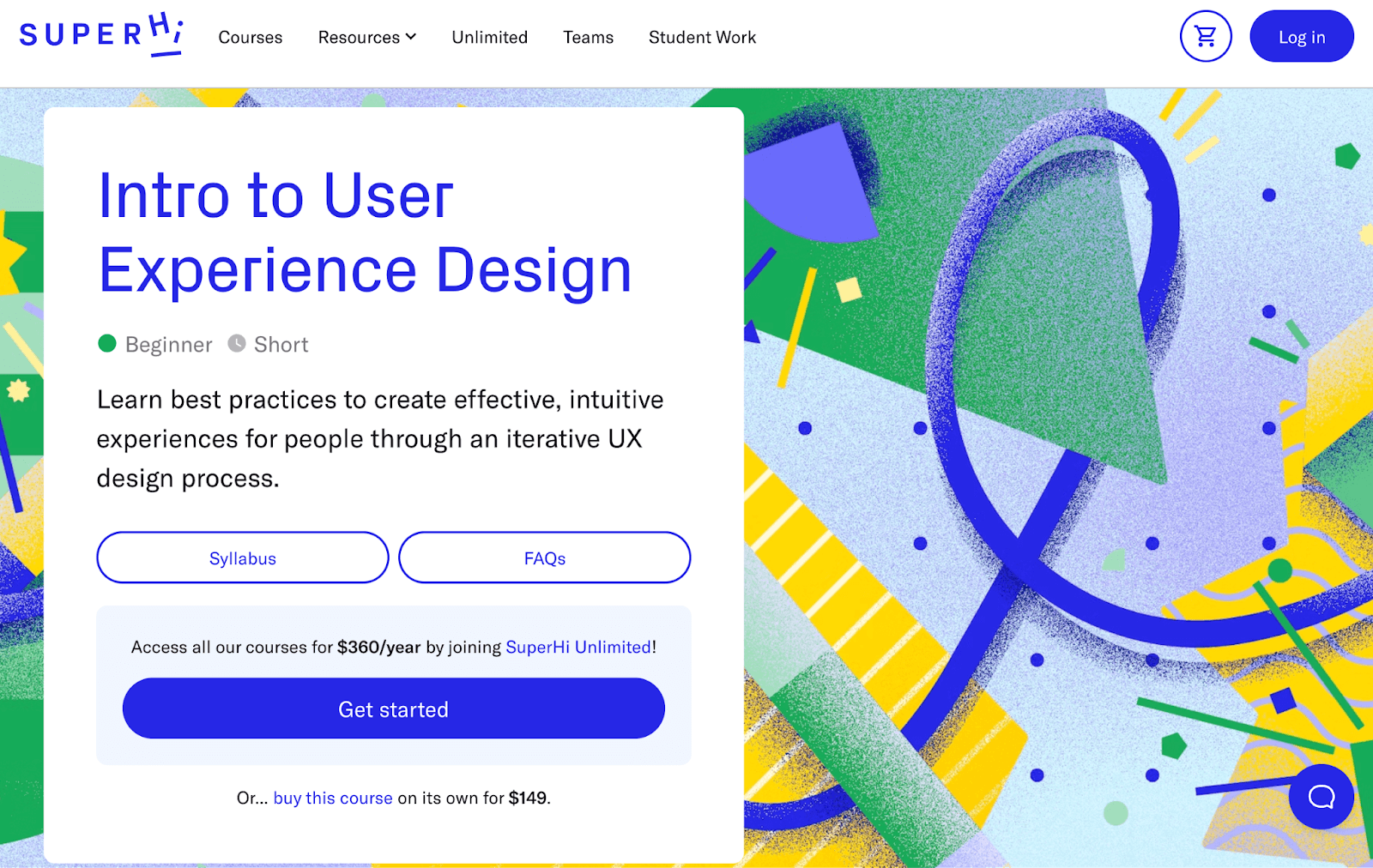
Task: Click the green Beginner level dot
Action: [x=107, y=344]
